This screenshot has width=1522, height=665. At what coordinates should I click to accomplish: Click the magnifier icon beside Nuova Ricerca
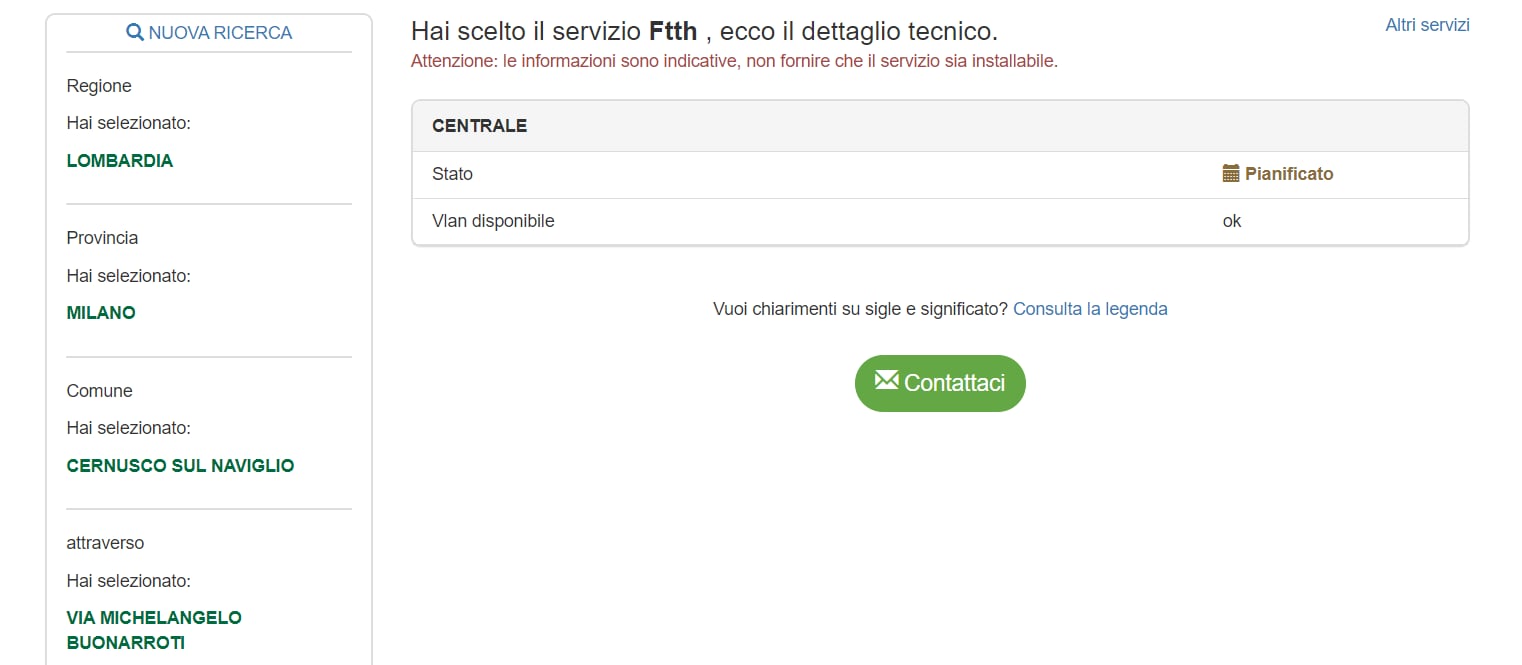tap(135, 33)
